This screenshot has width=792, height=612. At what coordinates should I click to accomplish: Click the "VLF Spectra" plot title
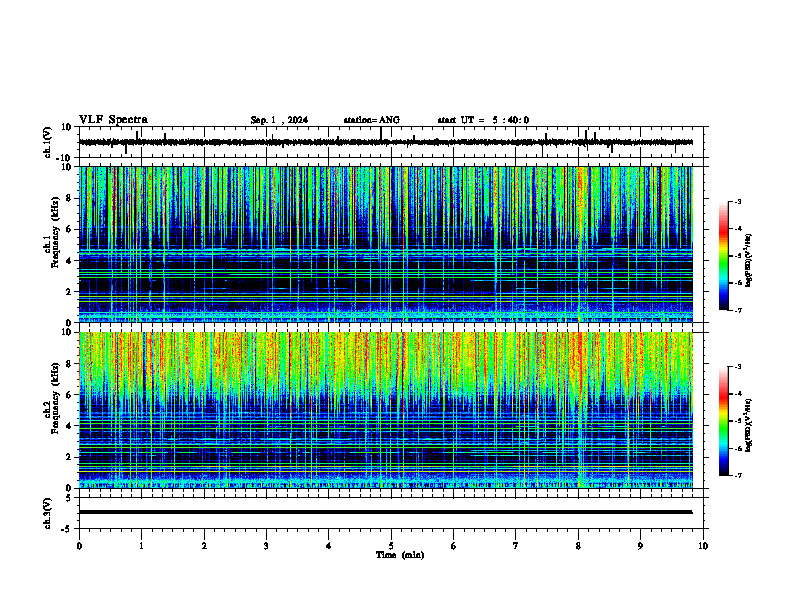pos(114,120)
